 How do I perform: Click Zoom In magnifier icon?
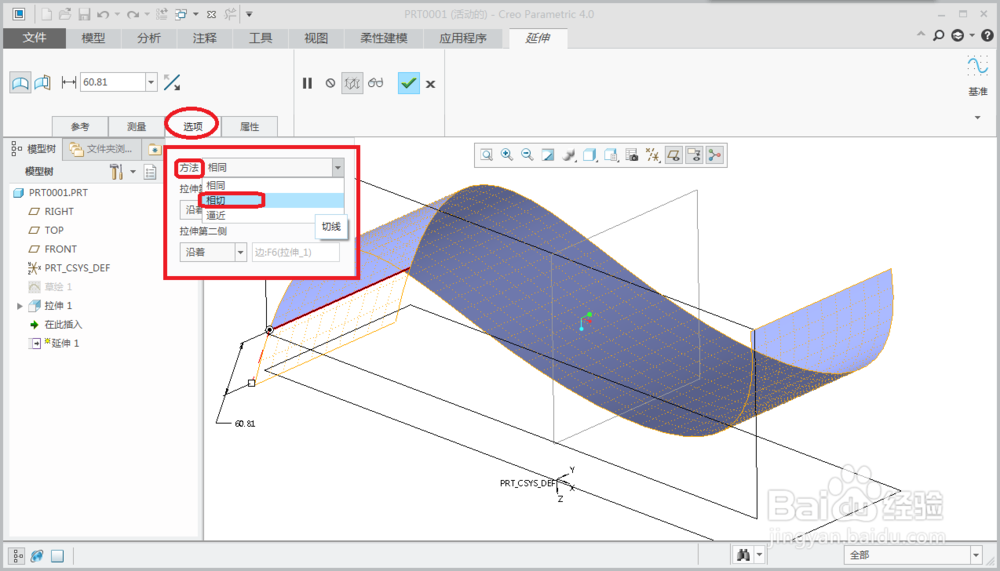pos(507,155)
